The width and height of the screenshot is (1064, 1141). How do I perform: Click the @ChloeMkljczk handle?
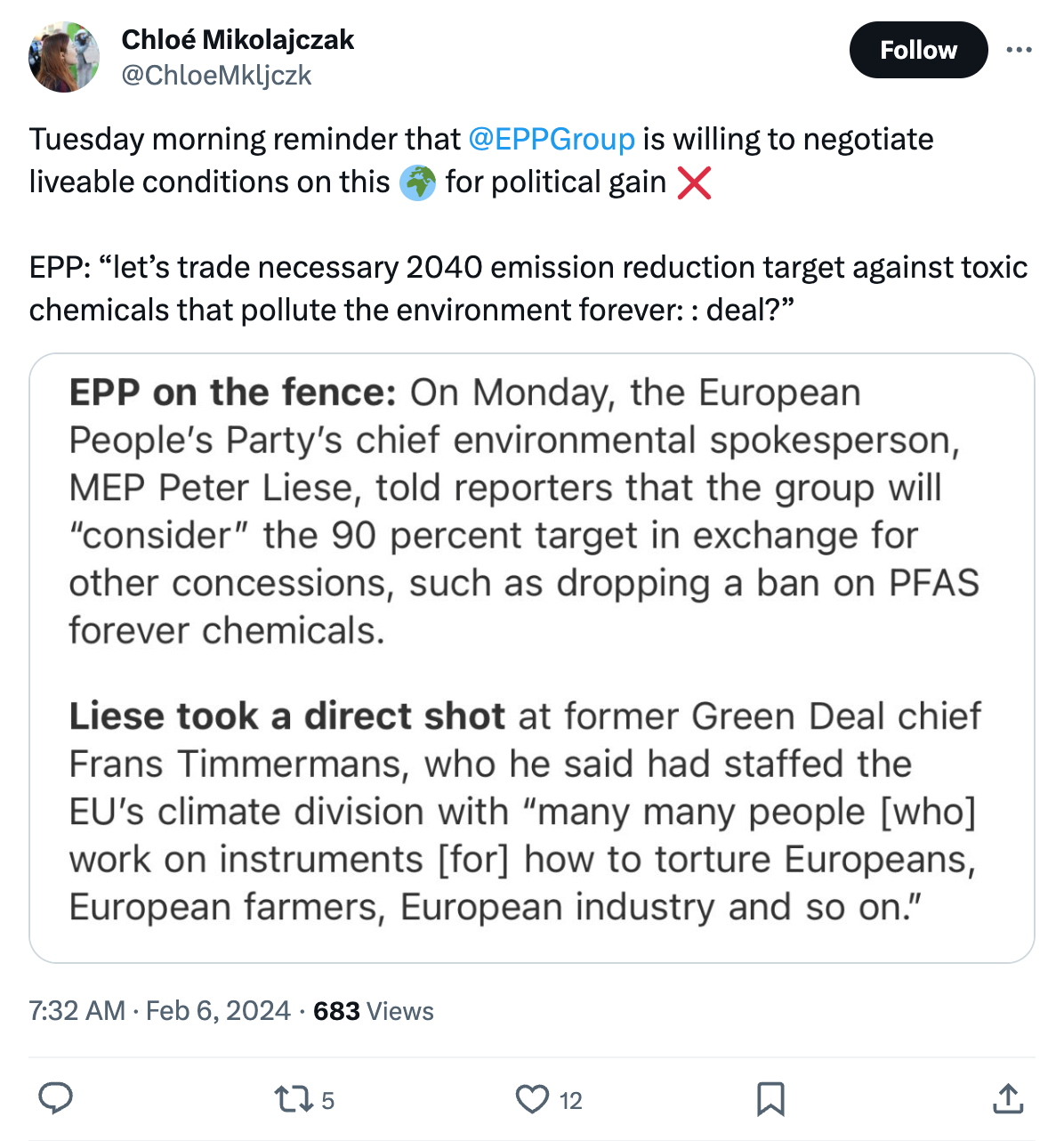[214, 76]
